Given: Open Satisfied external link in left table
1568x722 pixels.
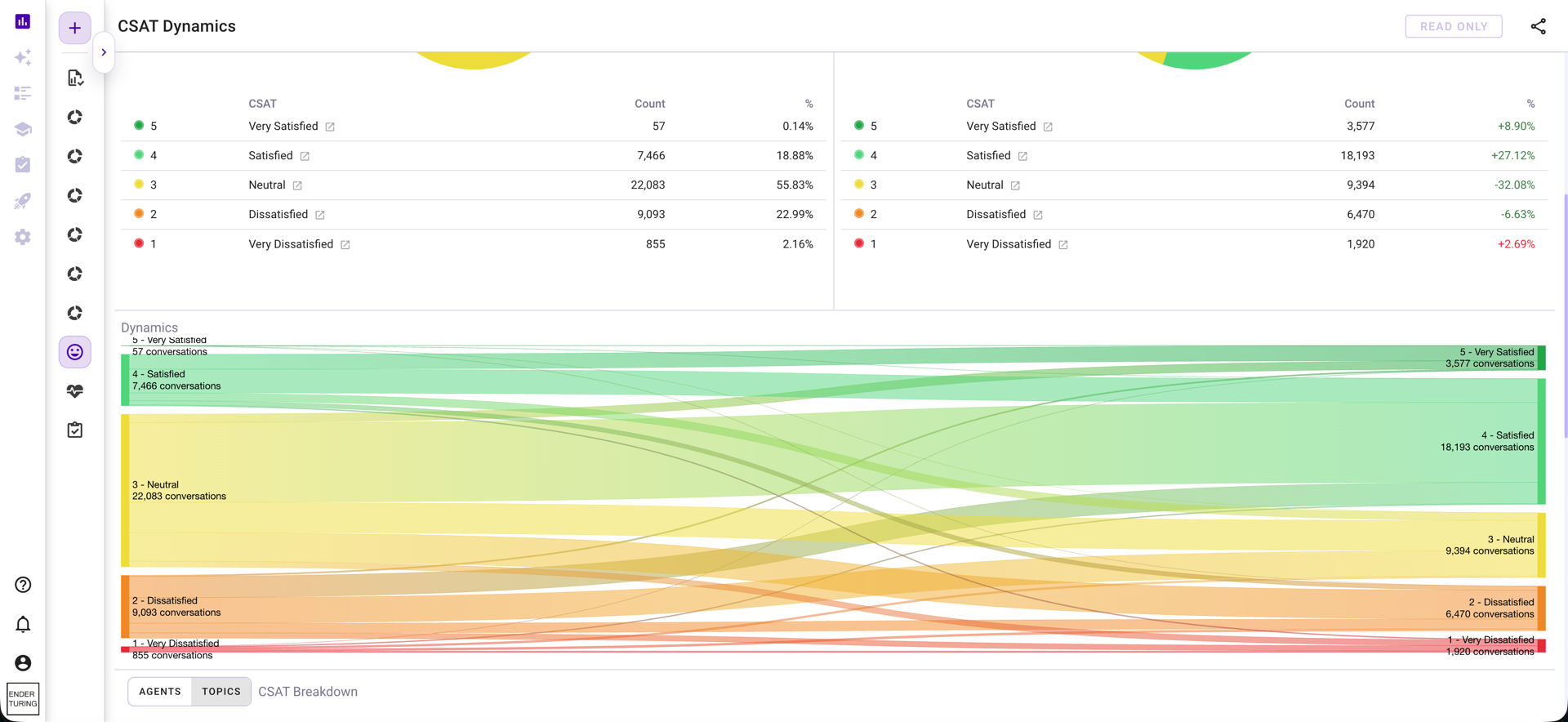Looking at the screenshot, I should [305, 156].
